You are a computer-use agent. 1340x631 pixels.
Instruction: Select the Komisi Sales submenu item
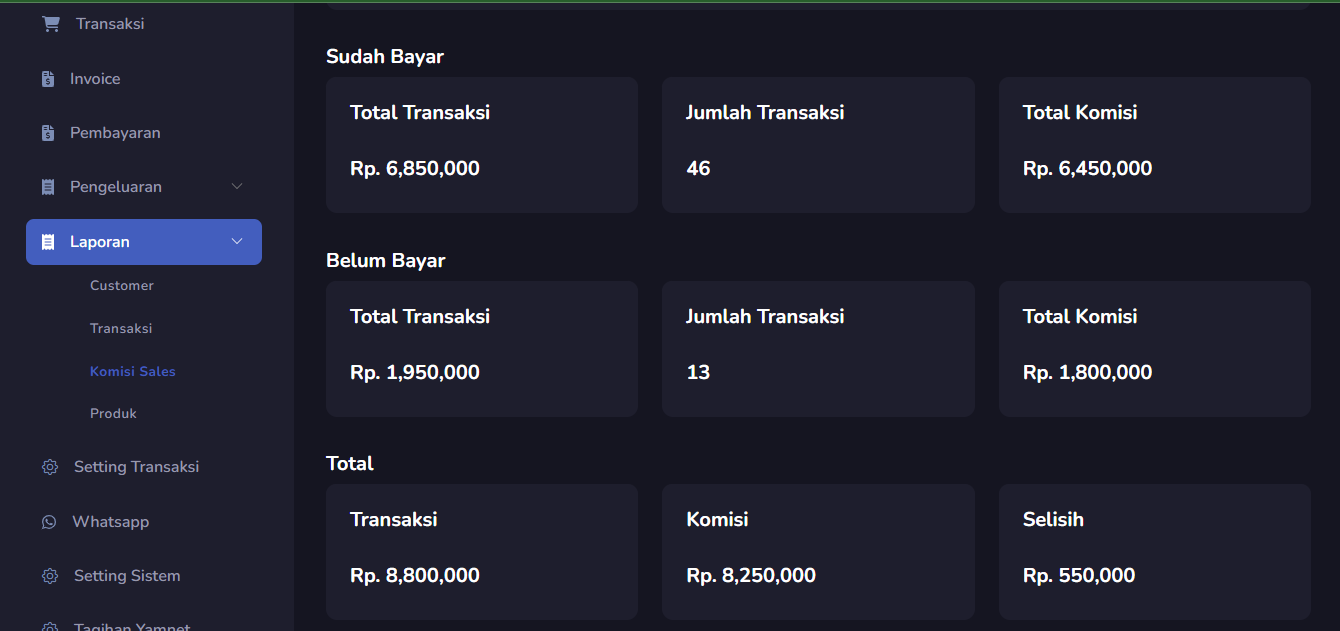133,372
